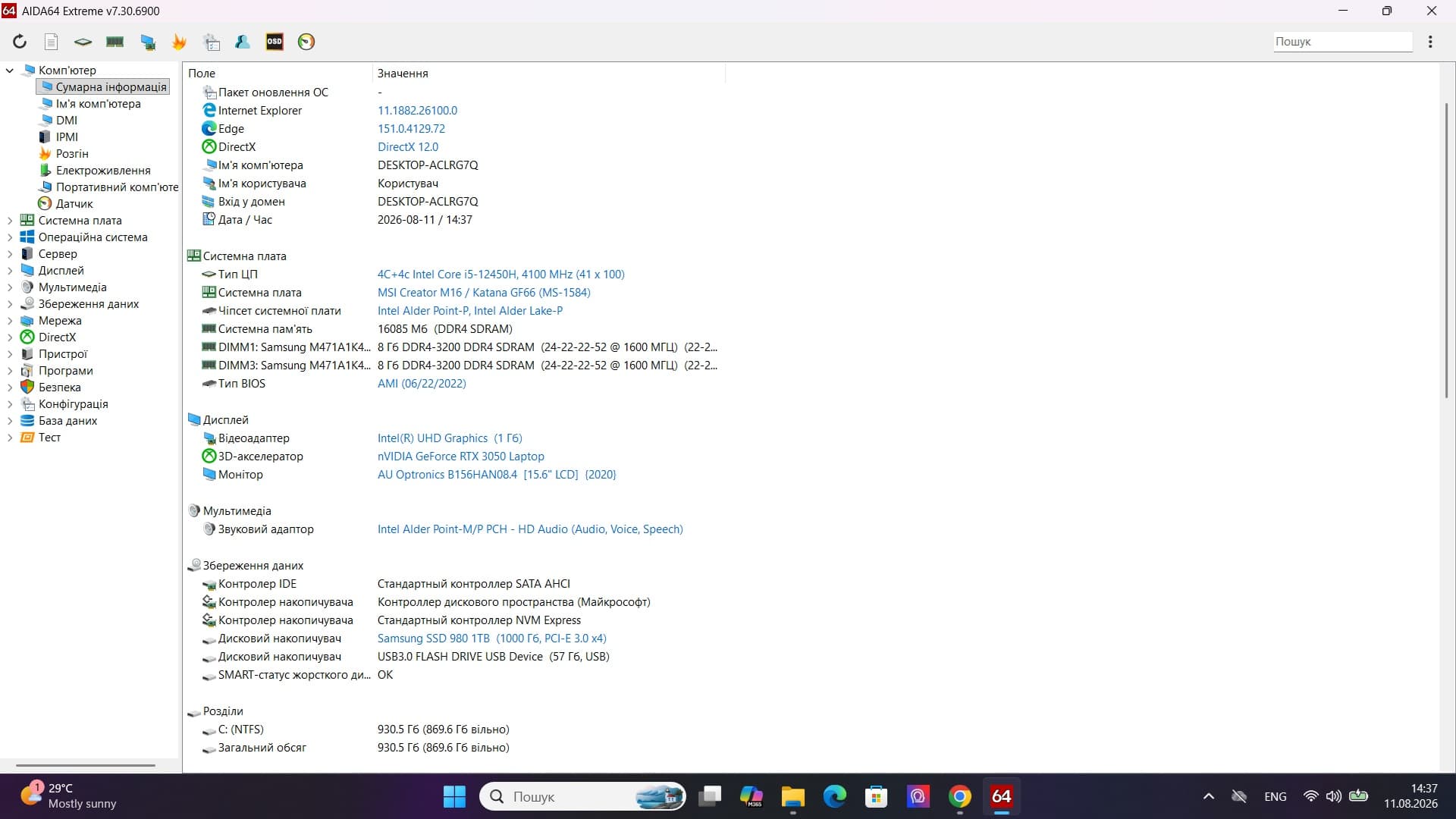Screen dimensions: 1456x819
Task: Expand the Сервер tree node
Action: (x=10, y=254)
